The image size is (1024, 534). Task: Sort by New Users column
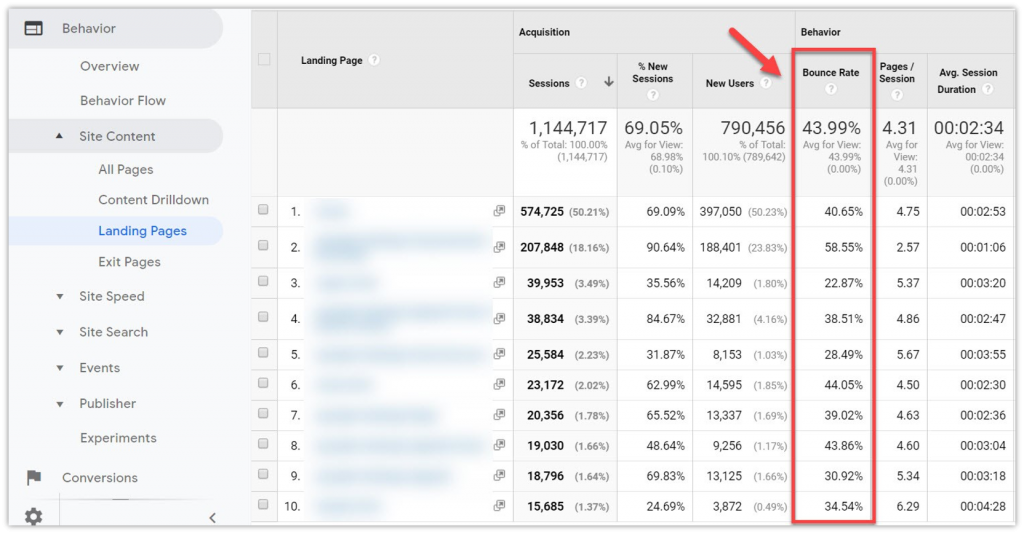click(x=729, y=83)
